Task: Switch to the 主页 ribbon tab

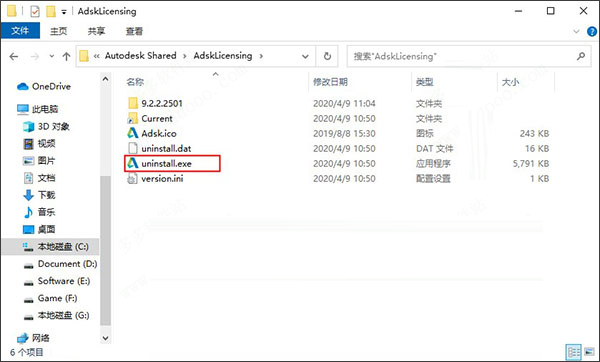Action: click(58, 31)
